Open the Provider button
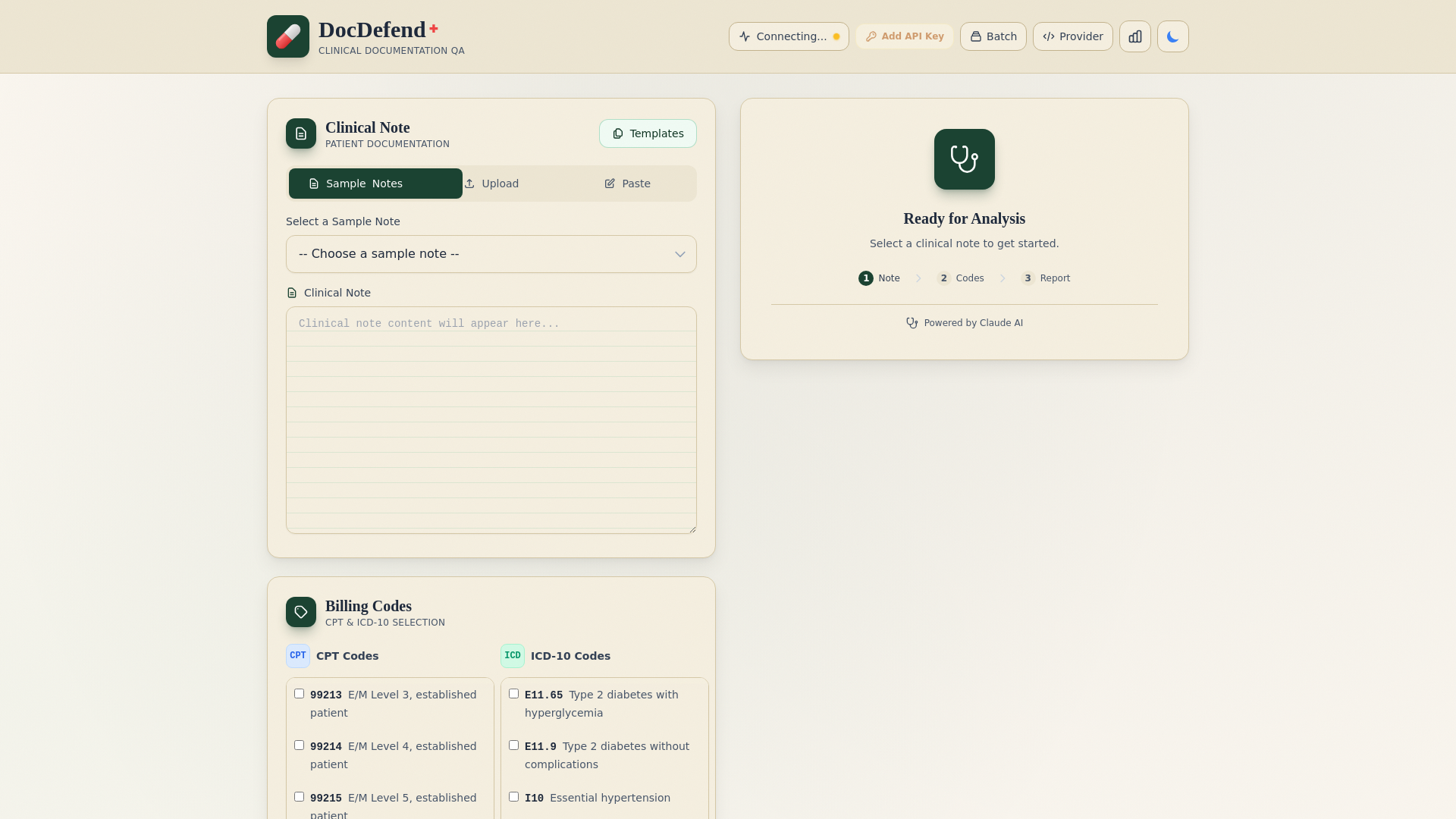Viewport: 1456px width, 819px height. pos(1073,36)
